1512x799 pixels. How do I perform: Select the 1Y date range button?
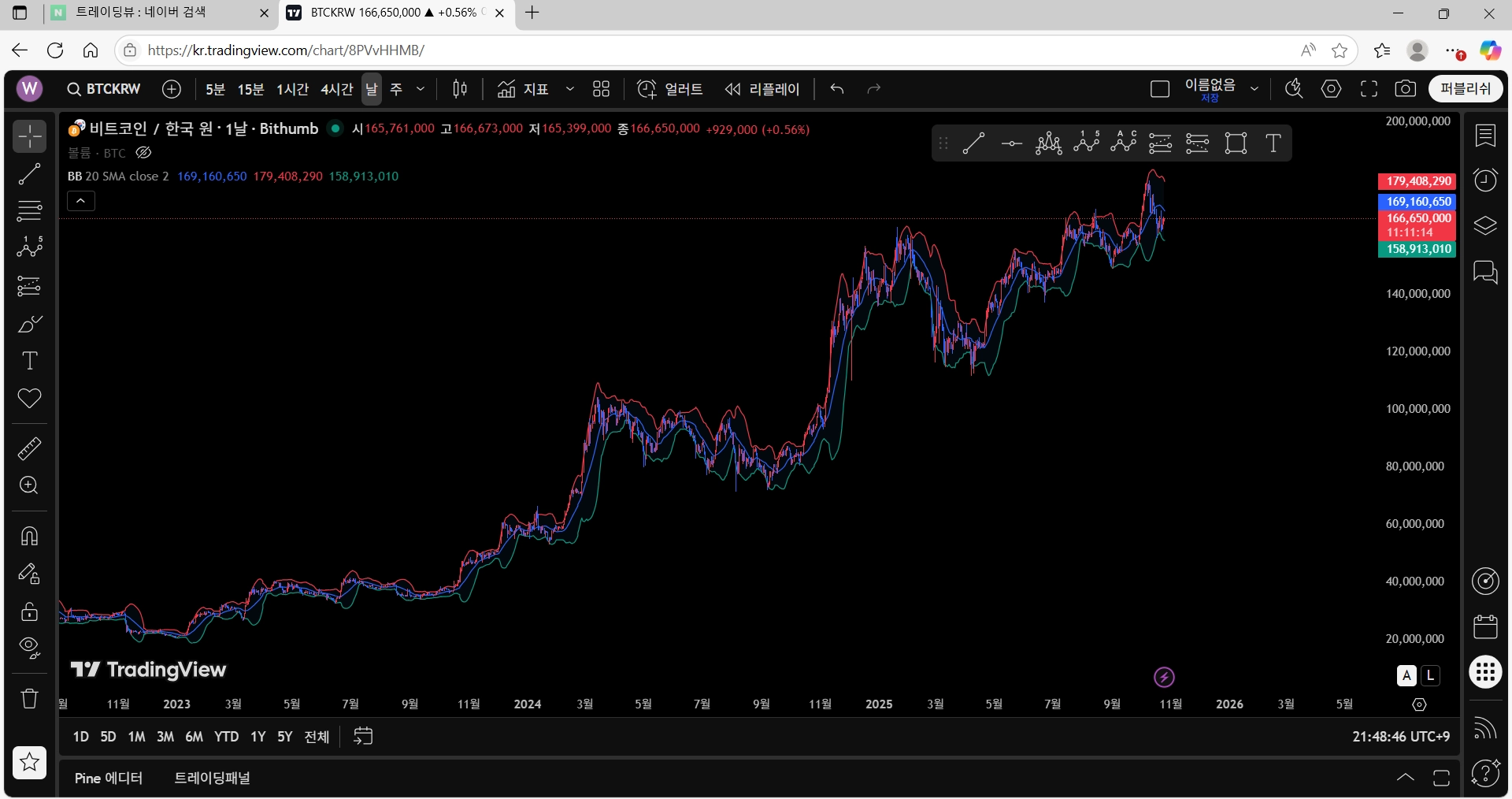click(x=258, y=737)
